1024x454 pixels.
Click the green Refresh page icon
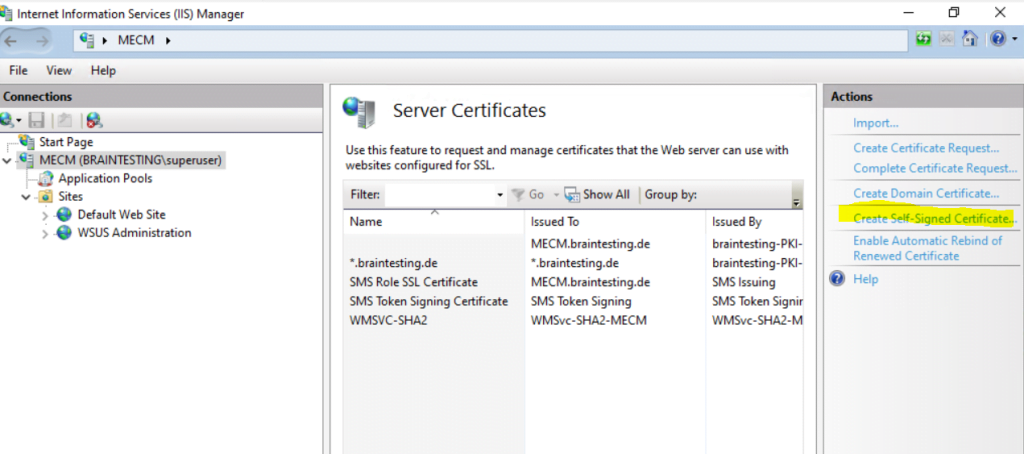point(923,39)
